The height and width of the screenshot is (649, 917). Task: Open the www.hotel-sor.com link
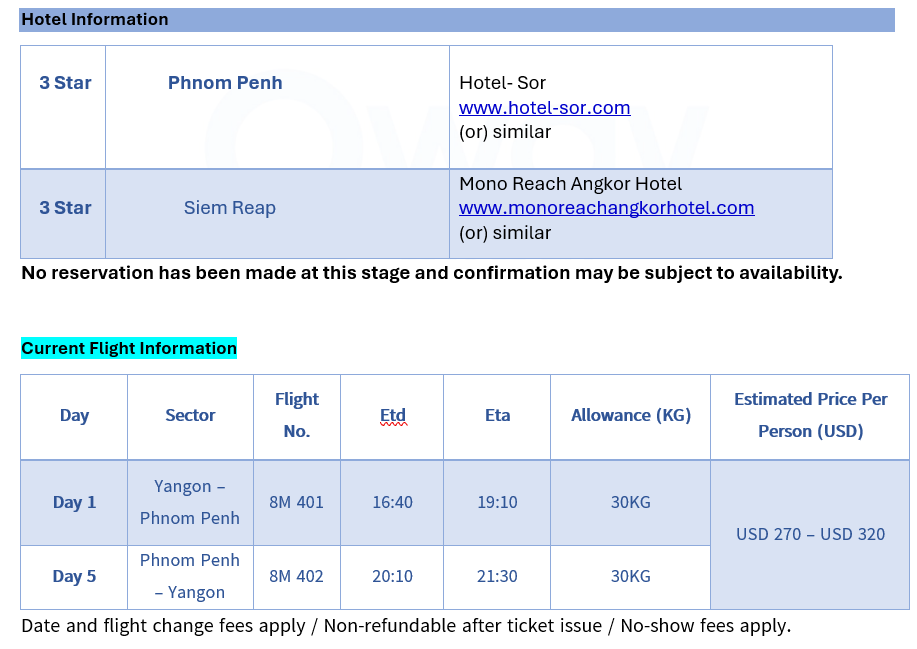click(x=544, y=108)
